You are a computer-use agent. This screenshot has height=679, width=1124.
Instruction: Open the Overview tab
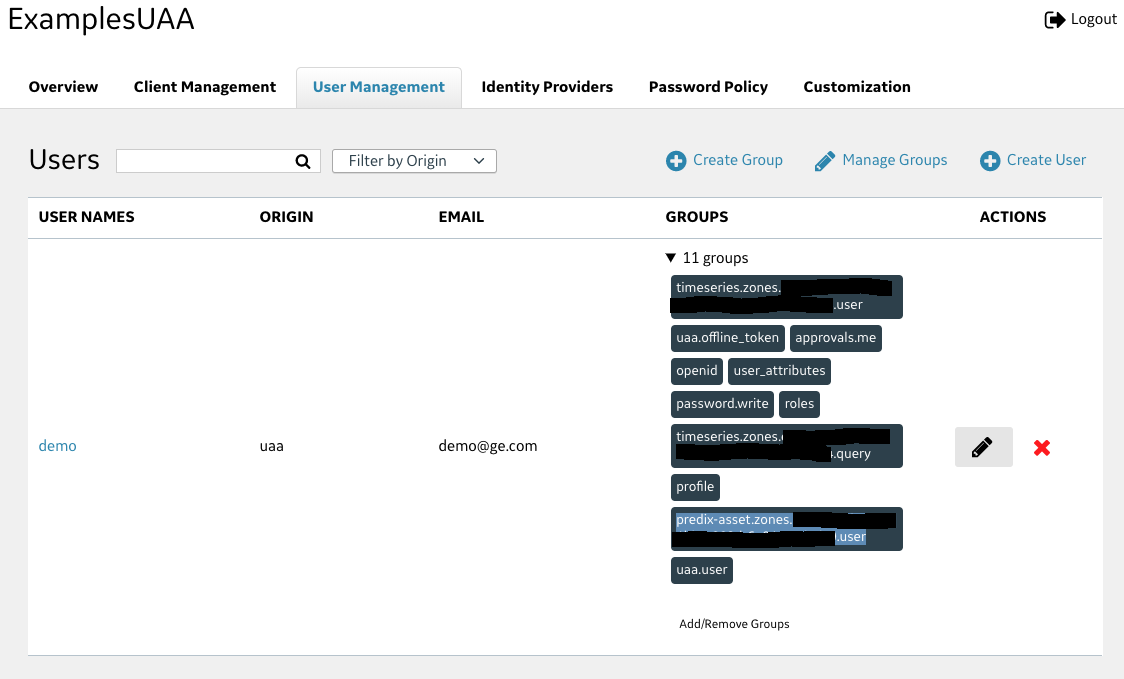tap(64, 87)
